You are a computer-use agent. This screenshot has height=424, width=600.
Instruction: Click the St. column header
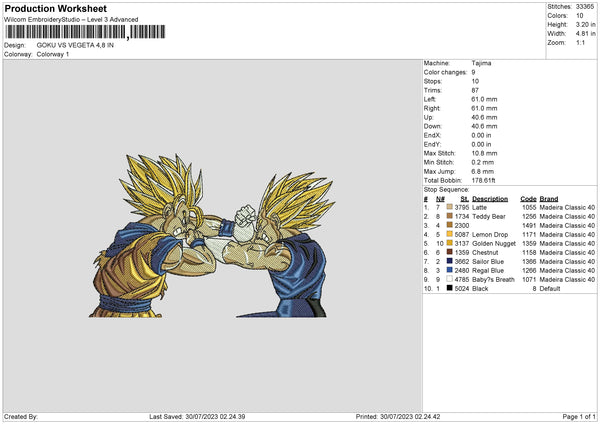[x=465, y=199]
